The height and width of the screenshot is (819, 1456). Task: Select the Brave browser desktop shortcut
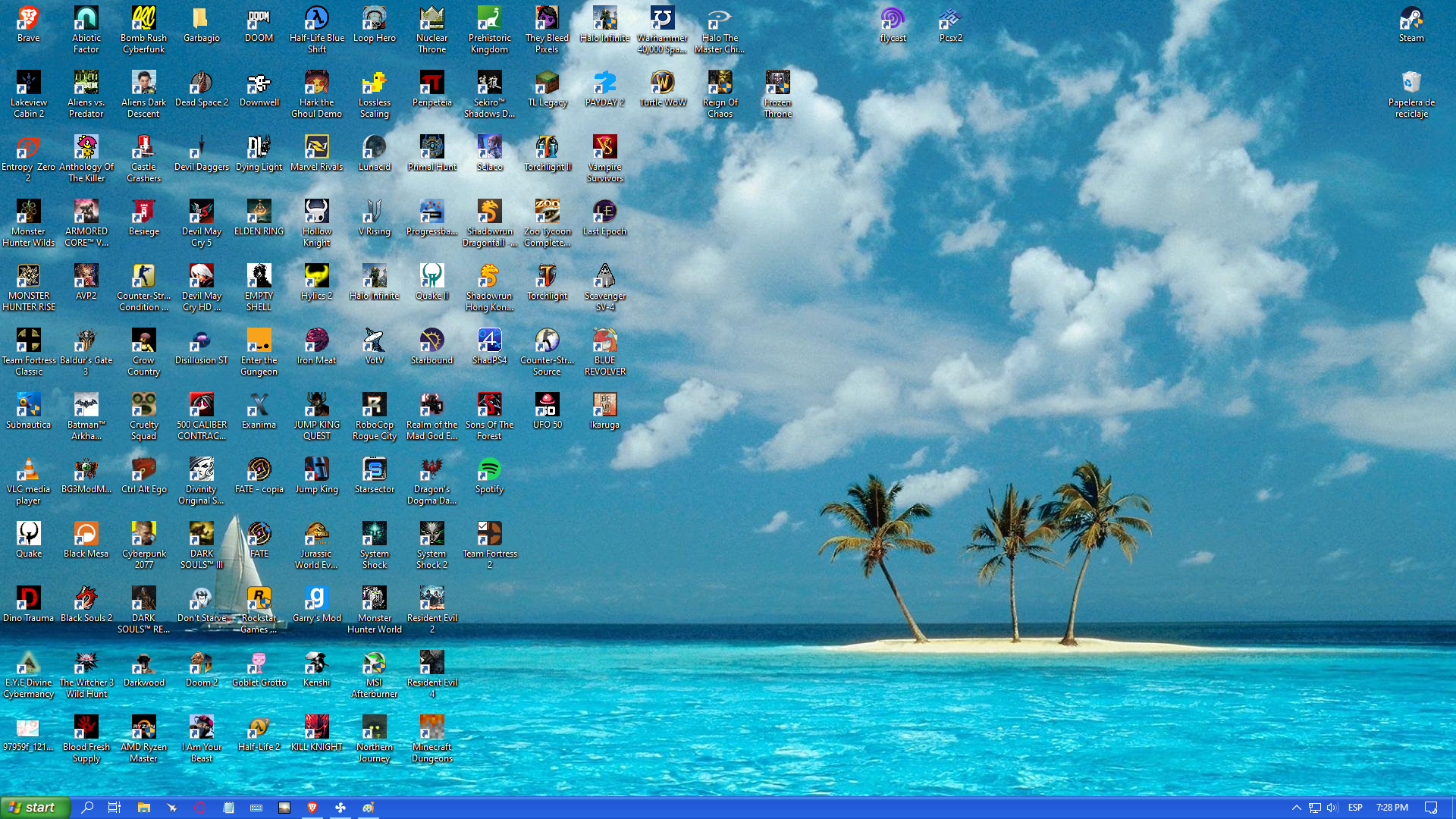[29, 24]
